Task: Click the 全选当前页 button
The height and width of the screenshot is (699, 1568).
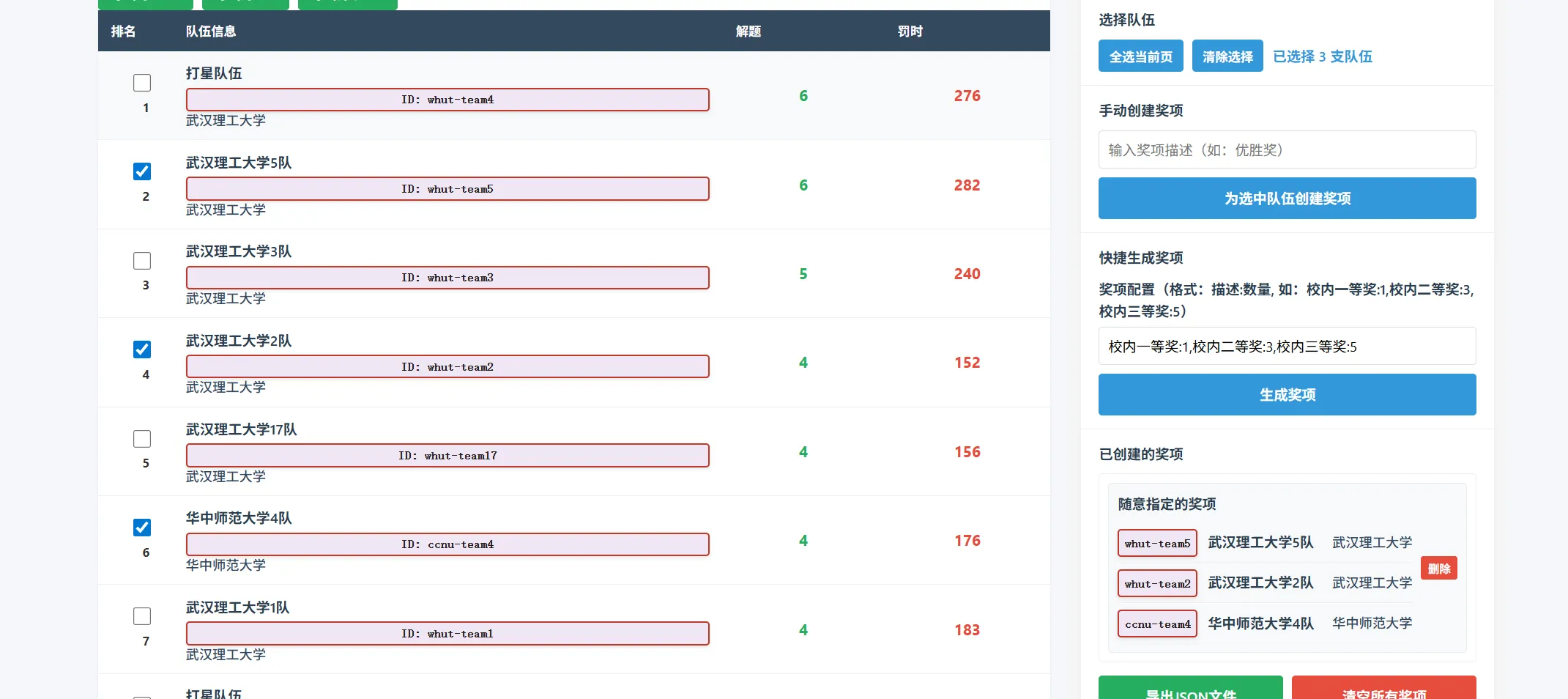Action: 1140,56
